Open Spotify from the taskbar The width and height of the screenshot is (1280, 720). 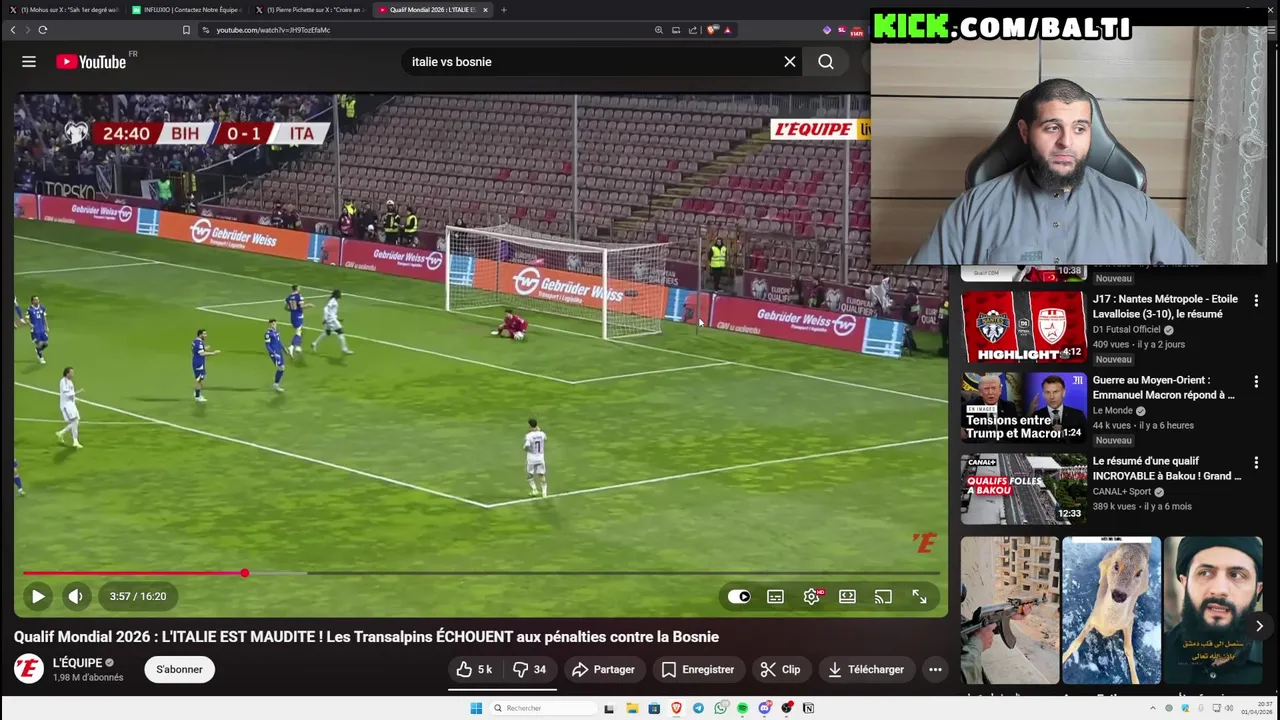(743, 708)
